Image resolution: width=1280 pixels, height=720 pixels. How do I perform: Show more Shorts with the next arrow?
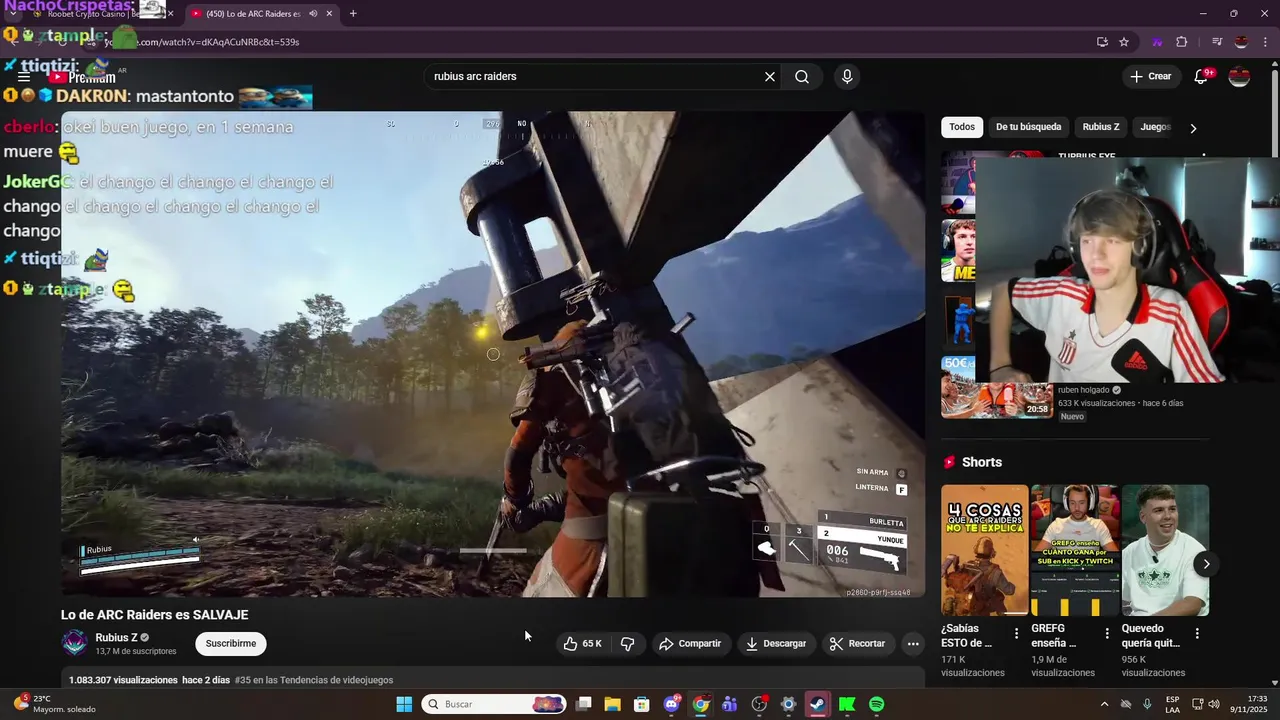(1206, 564)
